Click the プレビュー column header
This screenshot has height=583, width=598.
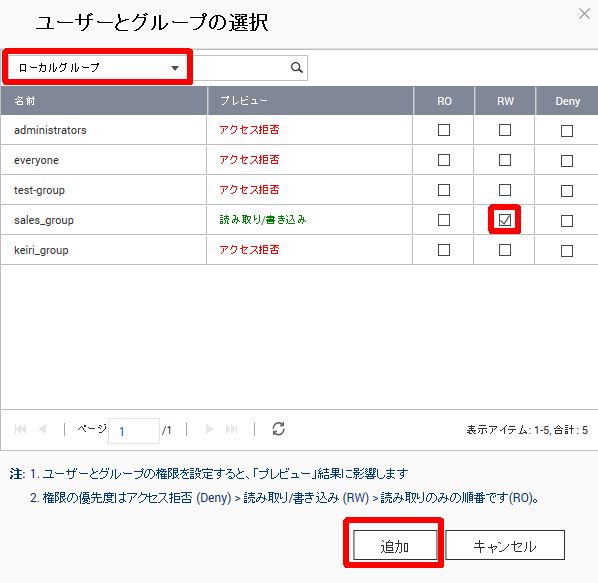pos(310,101)
